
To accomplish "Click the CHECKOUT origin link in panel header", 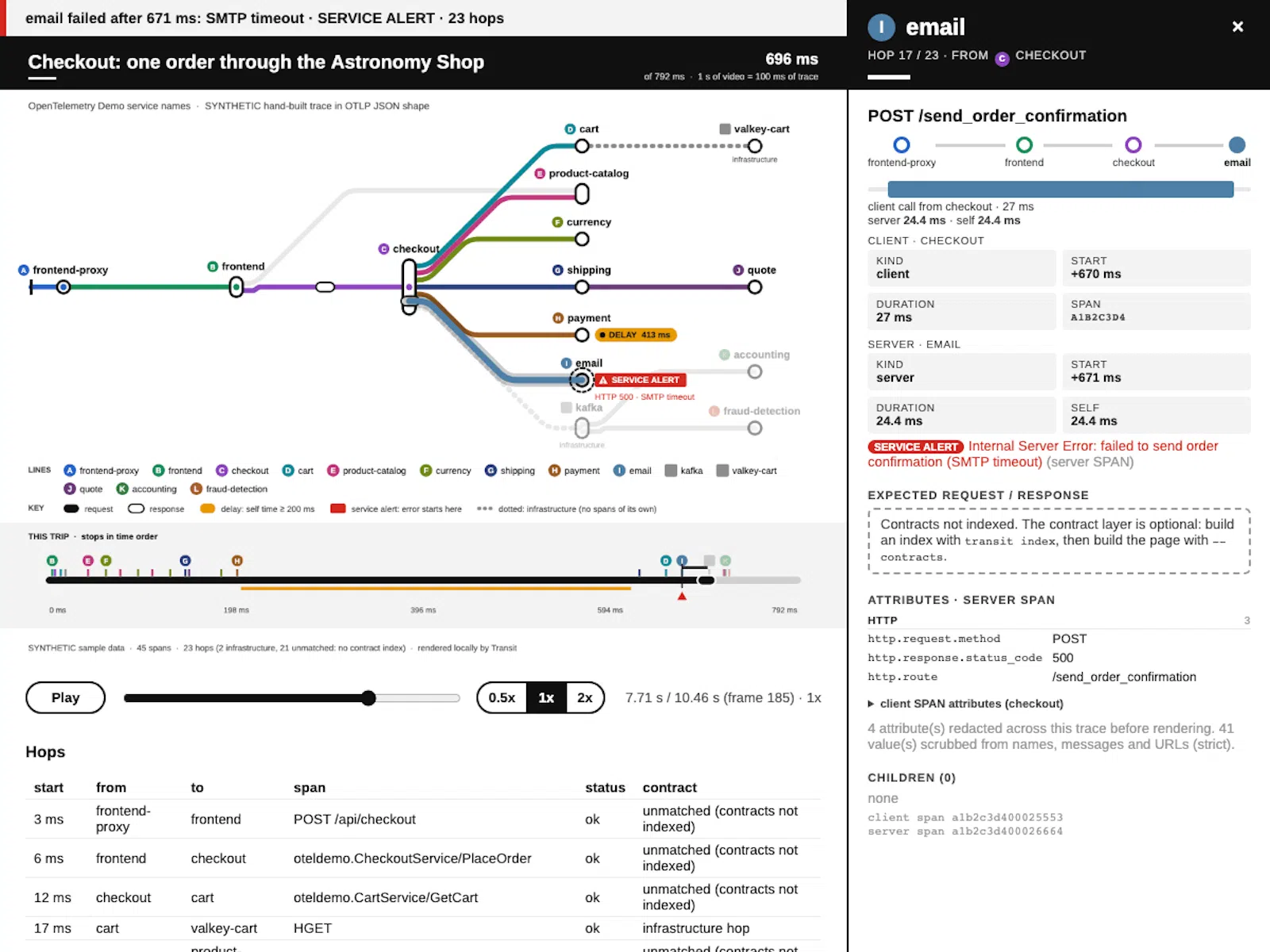I will (1041, 56).
